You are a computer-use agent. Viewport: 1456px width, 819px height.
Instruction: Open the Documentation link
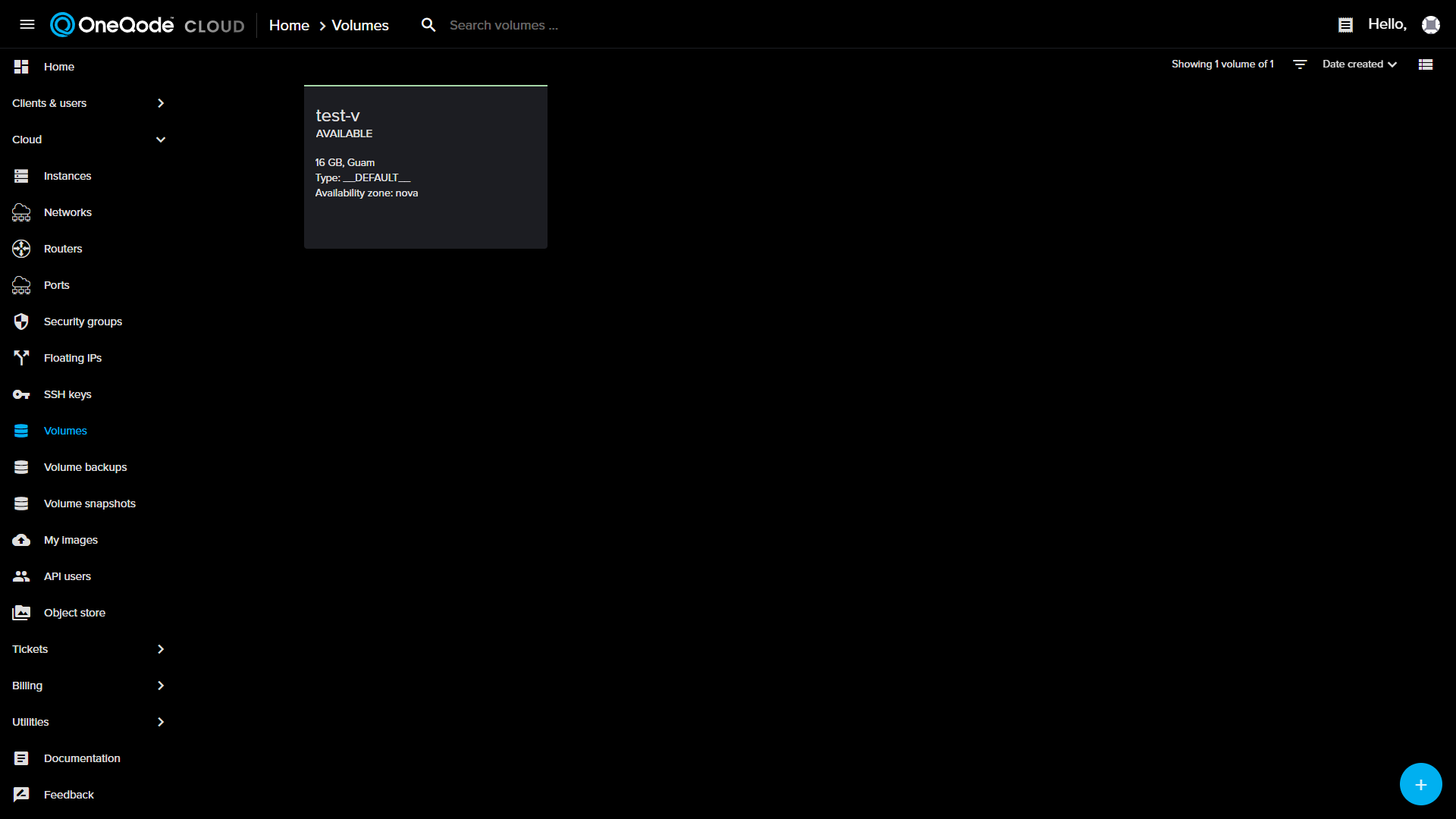(x=81, y=758)
